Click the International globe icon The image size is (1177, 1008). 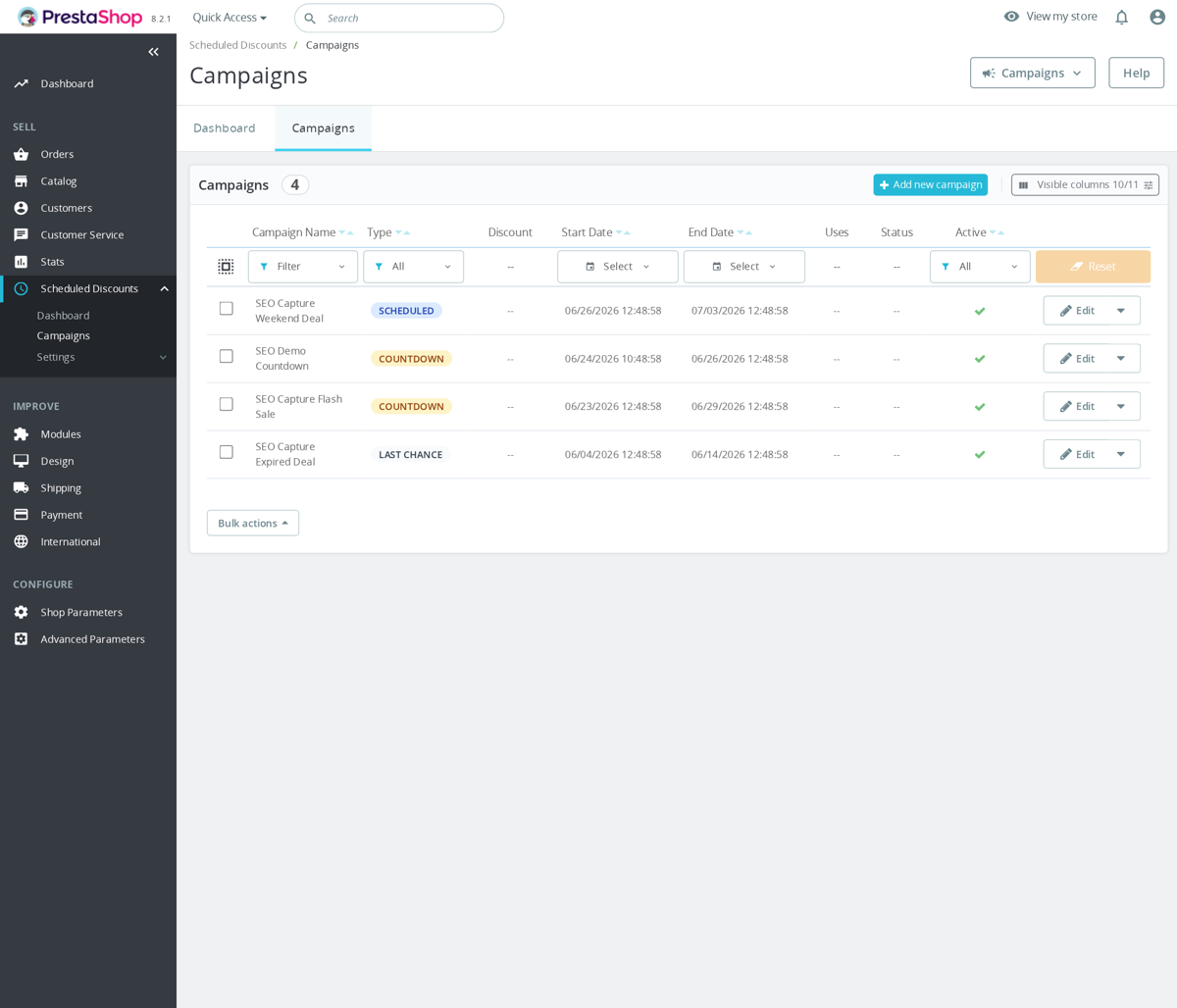(21, 542)
